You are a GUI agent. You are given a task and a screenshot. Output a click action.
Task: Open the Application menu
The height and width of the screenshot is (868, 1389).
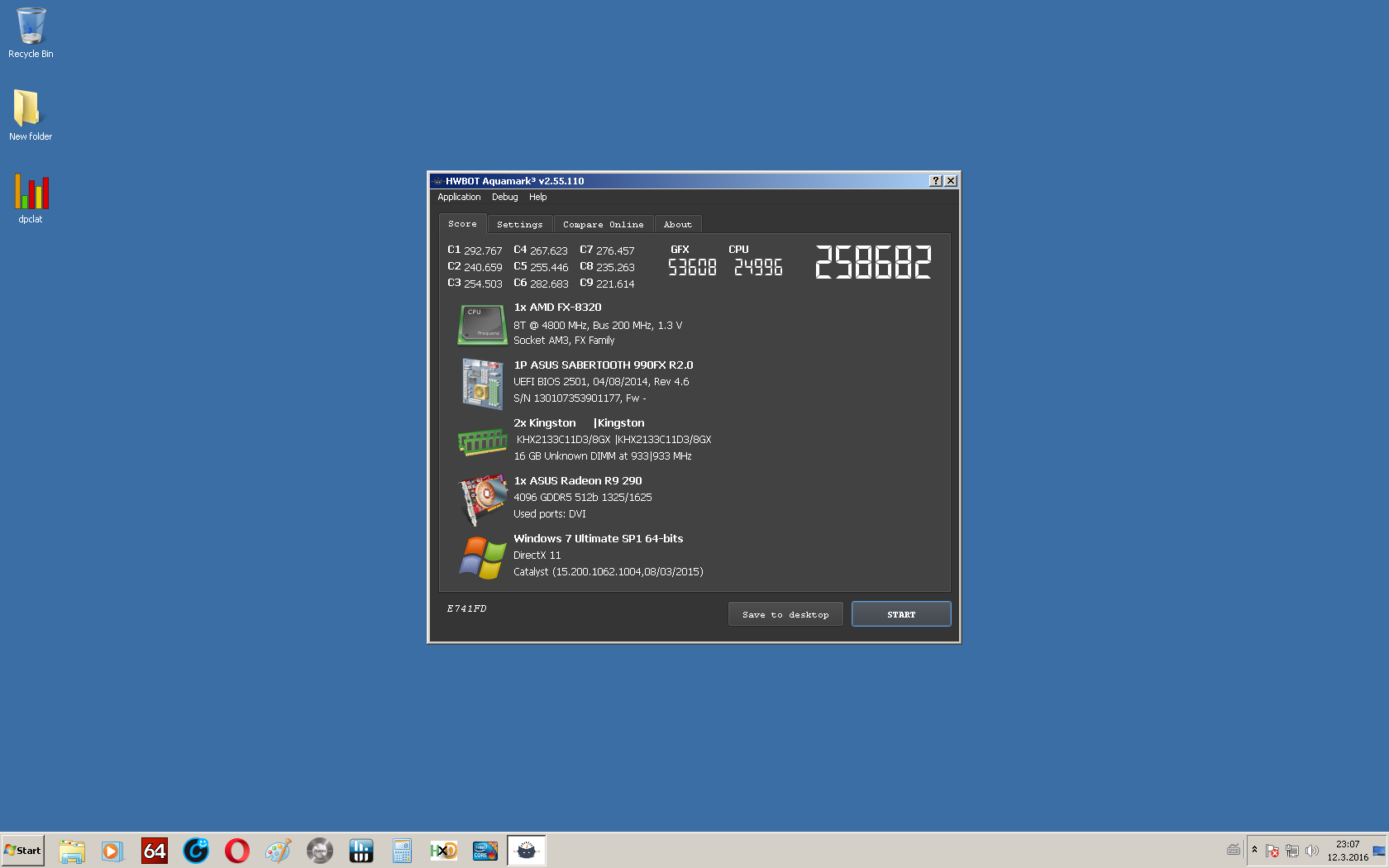[x=459, y=197]
